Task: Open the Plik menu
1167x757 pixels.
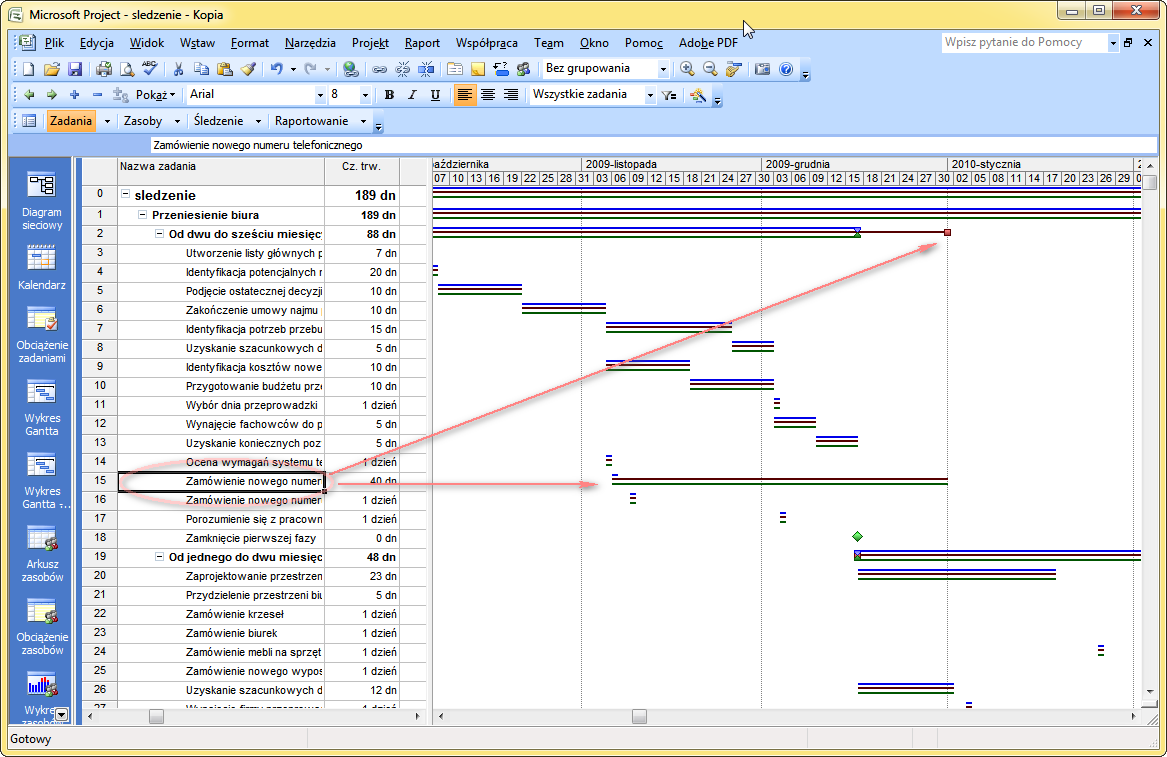Action: (x=54, y=43)
